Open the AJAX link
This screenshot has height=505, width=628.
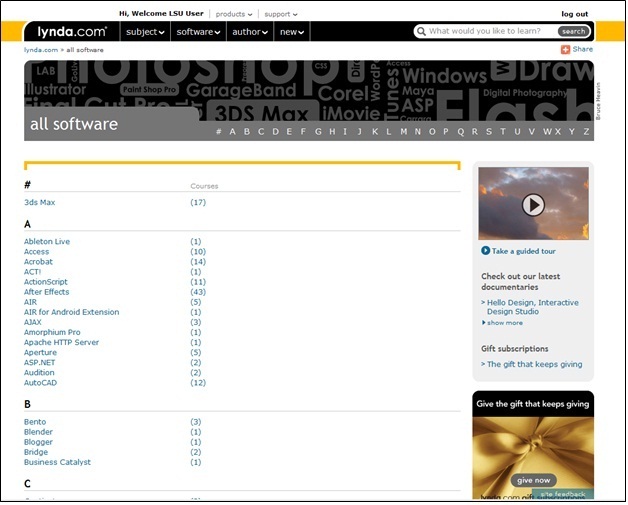(32, 322)
